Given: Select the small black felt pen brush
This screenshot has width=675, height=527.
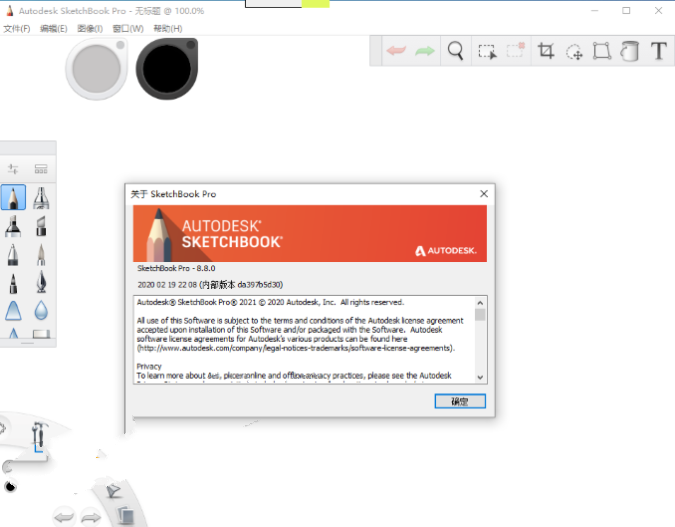Looking at the screenshot, I should (x=13, y=283).
